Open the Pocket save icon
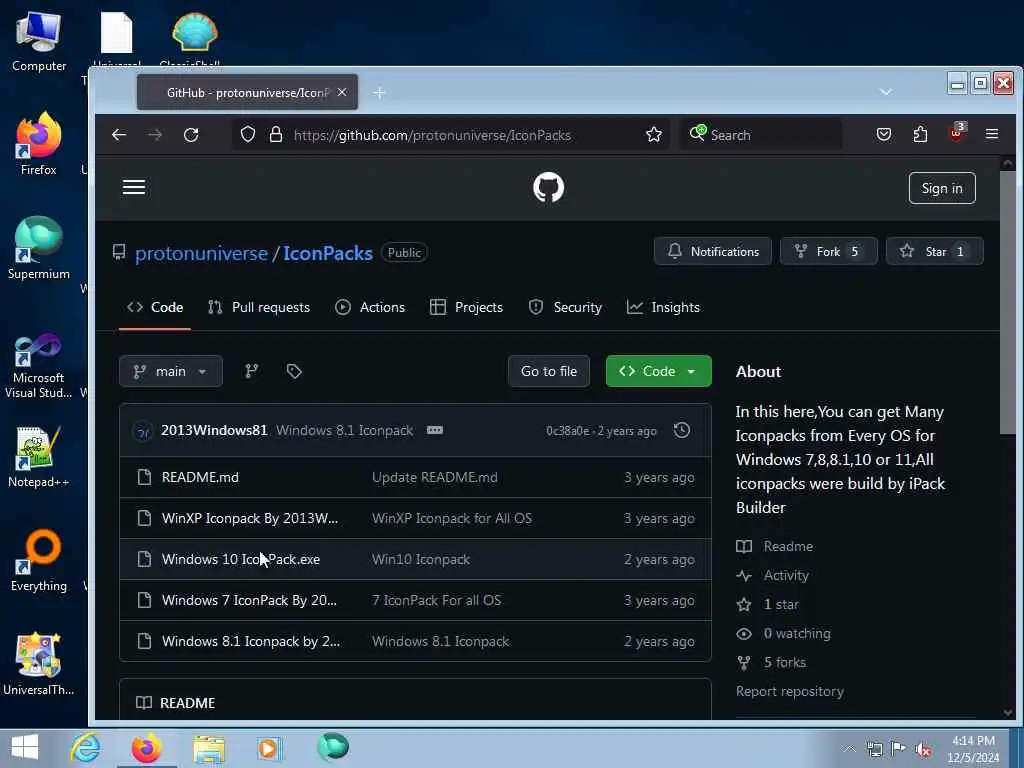 point(884,135)
